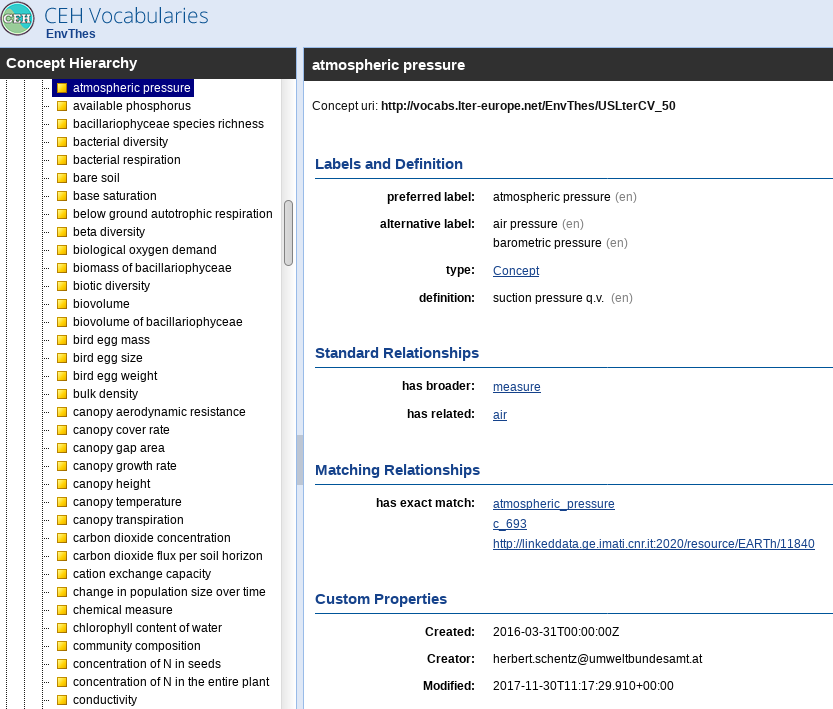
Task: Select community composition in the tree
Action: click(136, 646)
